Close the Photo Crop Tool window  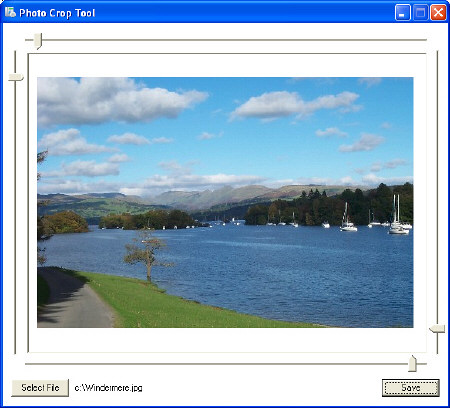coord(438,13)
